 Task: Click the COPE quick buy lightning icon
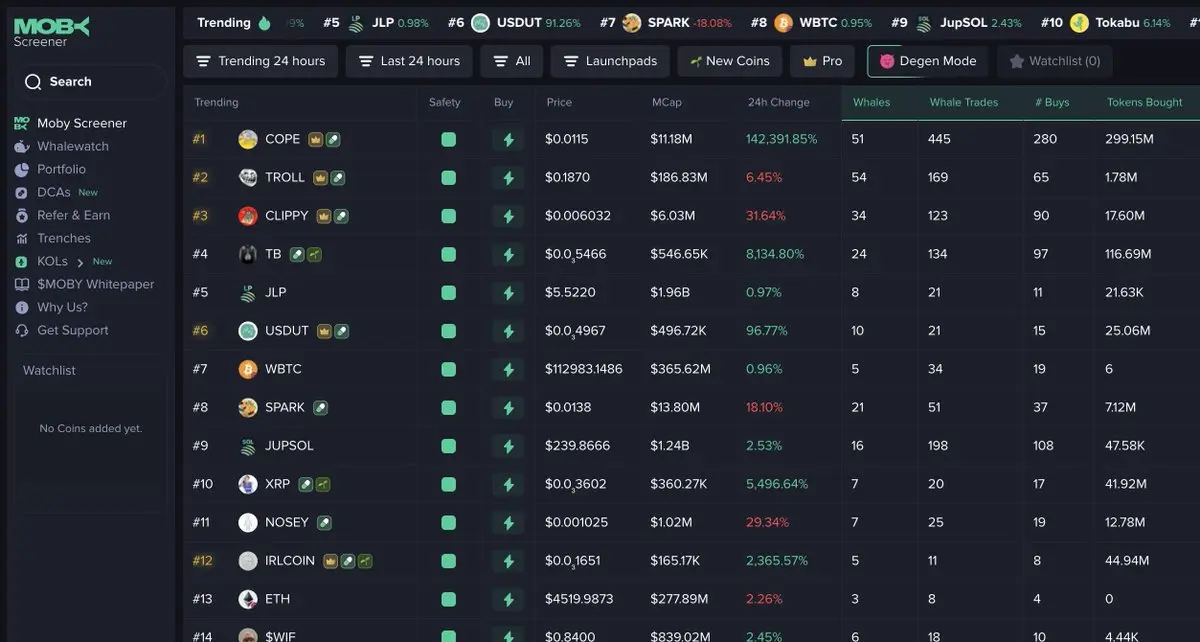[x=508, y=140]
